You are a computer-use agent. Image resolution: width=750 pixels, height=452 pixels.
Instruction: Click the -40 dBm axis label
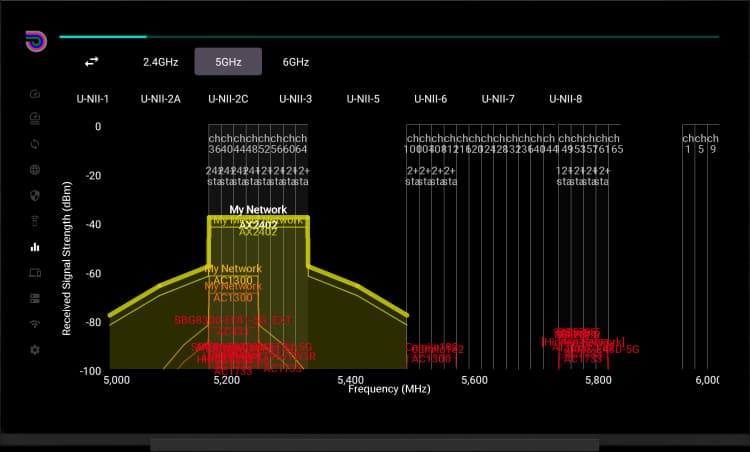[x=93, y=224]
